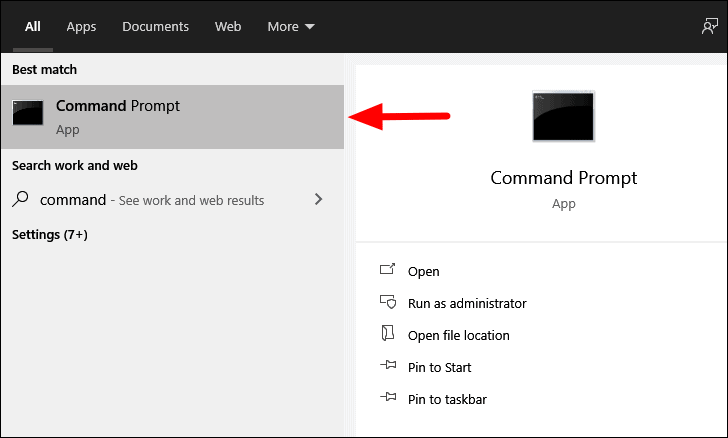Screen dimensions: 728x438
Task: Select Pin to taskbar option
Action: 447,399
